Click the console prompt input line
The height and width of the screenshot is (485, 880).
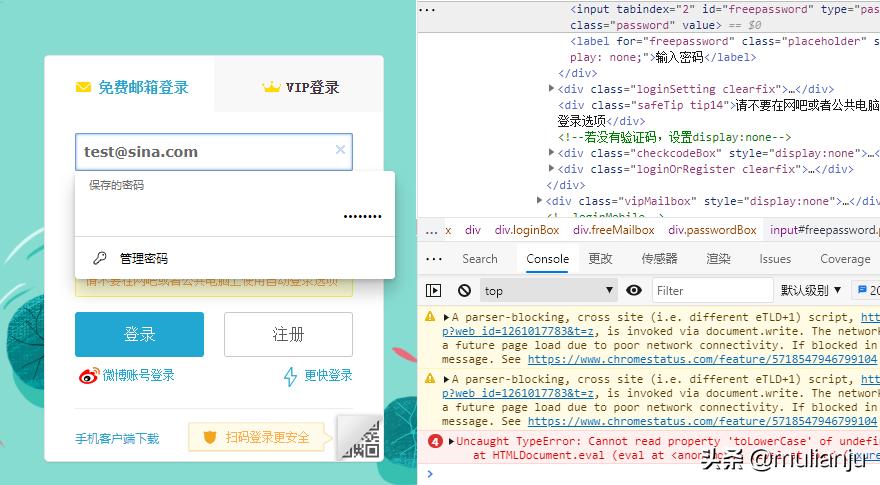pyautogui.click(x=649, y=474)
